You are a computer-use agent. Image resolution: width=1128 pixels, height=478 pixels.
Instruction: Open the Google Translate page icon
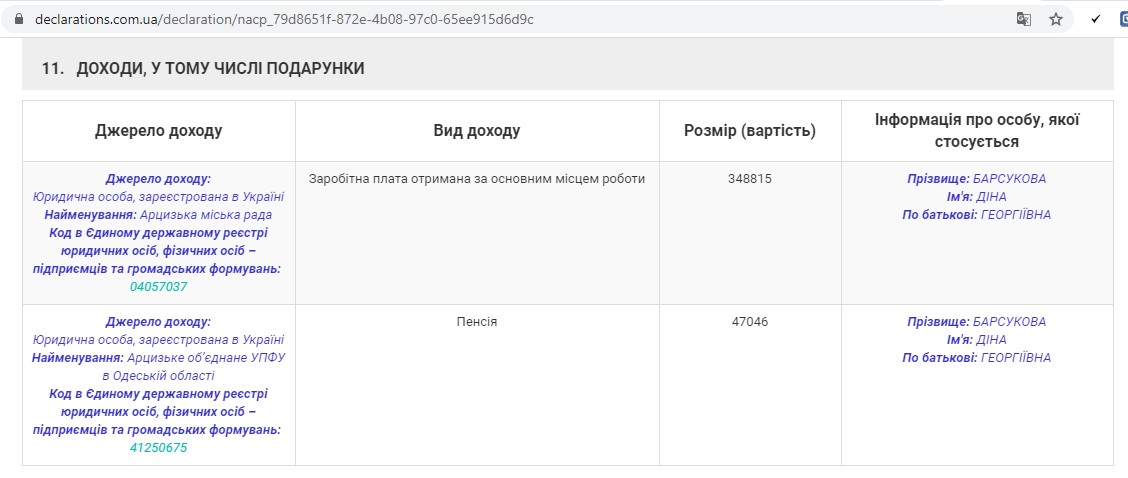coord(1023,19)
